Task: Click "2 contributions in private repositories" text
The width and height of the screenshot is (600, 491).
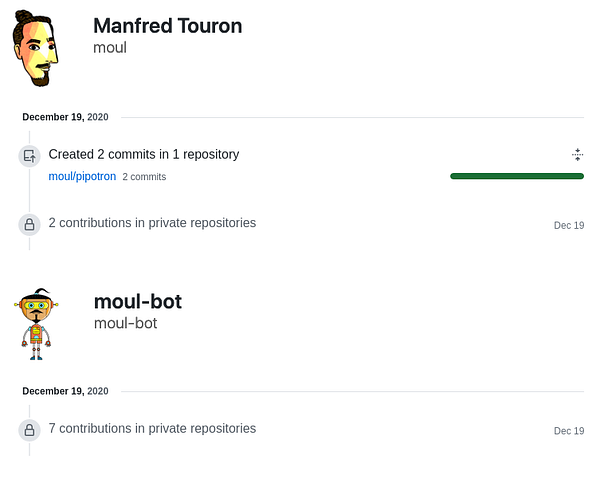Action: coord(152,223)
